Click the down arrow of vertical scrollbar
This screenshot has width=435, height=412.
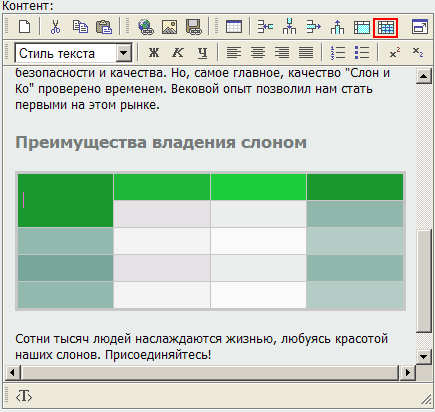(424, 357)
